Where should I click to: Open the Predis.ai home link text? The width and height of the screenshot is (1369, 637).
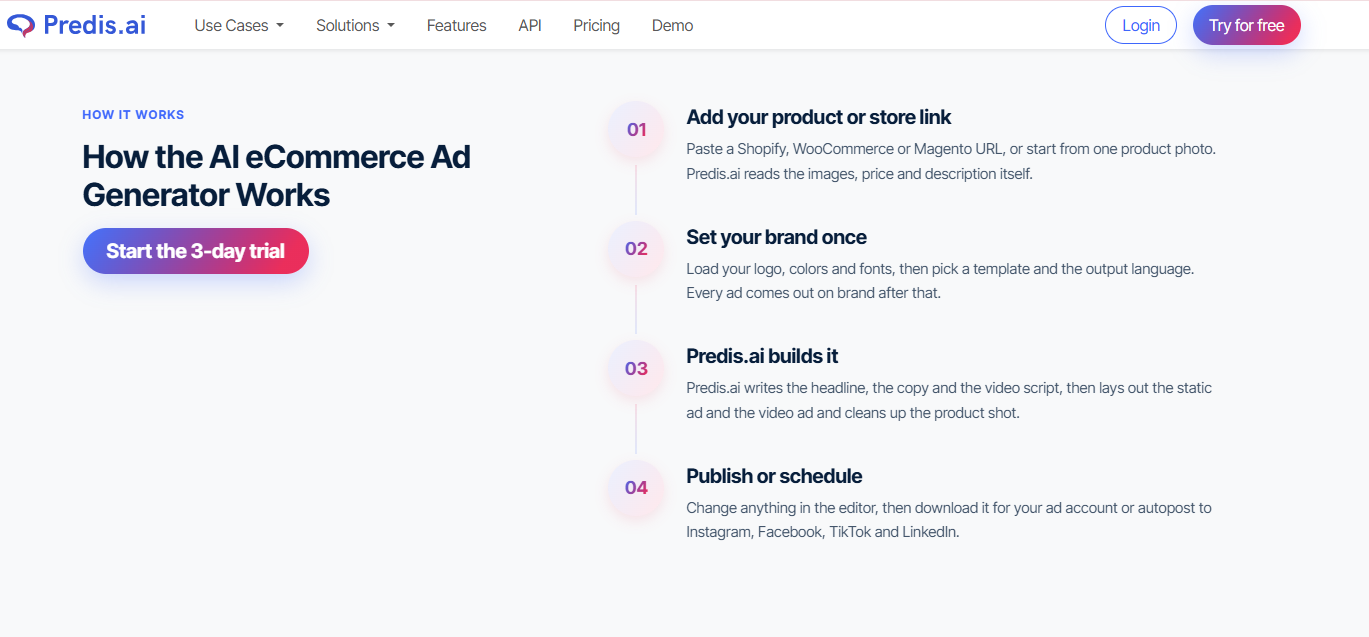(95, 25)
